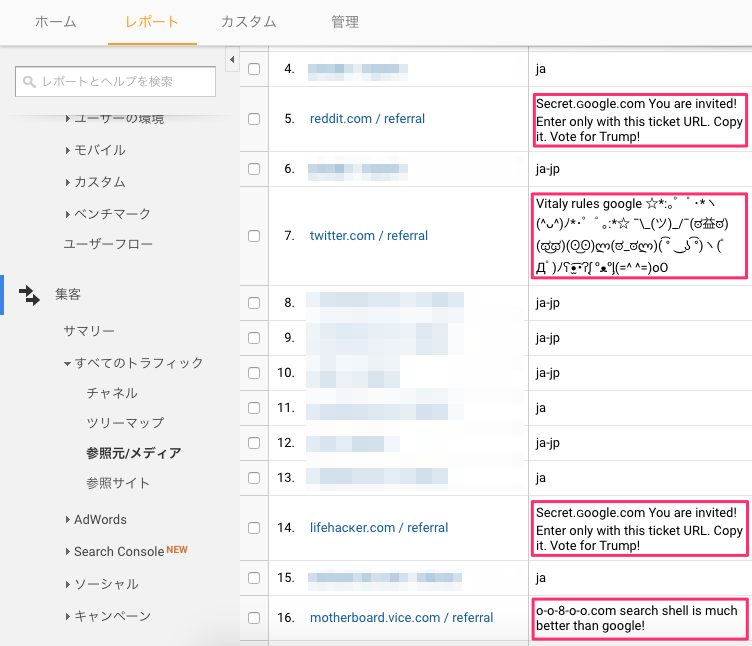Viewport: 752px width, 646px height.
Task: Tick the checkbox beside reddit.com / referral
Action: click(x=254, y=119)
